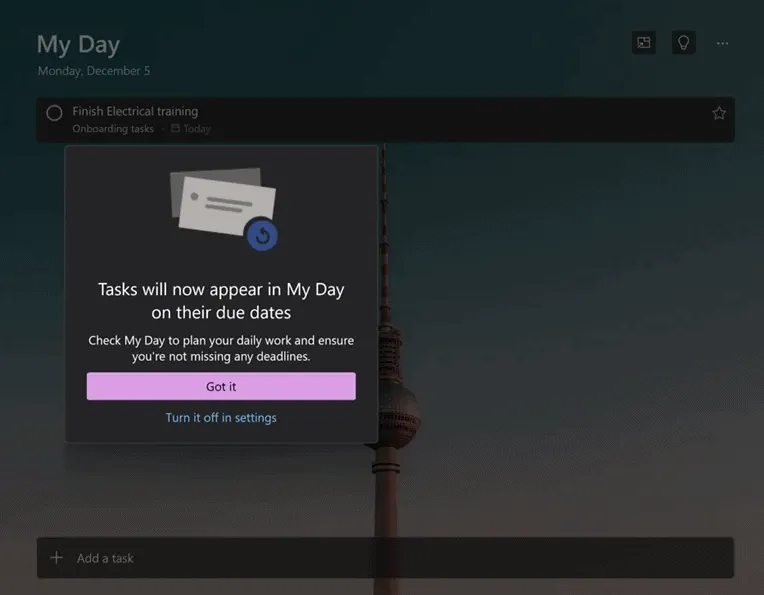Open the background theme picker icon

(644, 43)
